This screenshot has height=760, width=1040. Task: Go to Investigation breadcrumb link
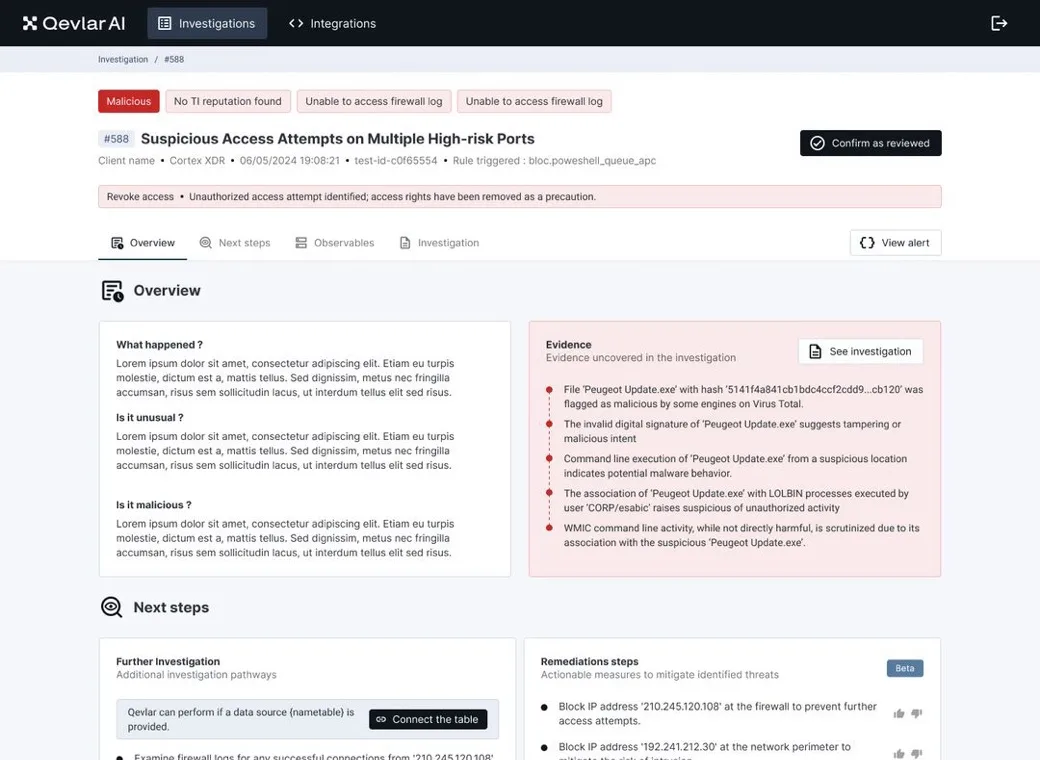(x=123, y=59)
